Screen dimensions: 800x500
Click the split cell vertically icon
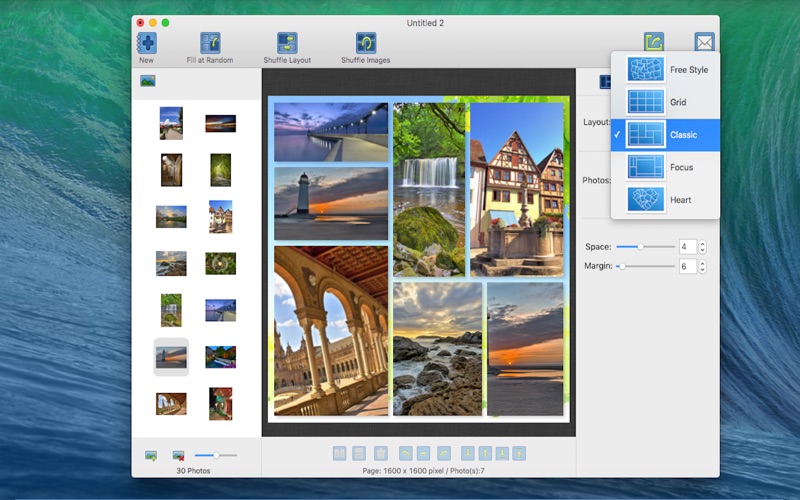[x=340, y=453]
